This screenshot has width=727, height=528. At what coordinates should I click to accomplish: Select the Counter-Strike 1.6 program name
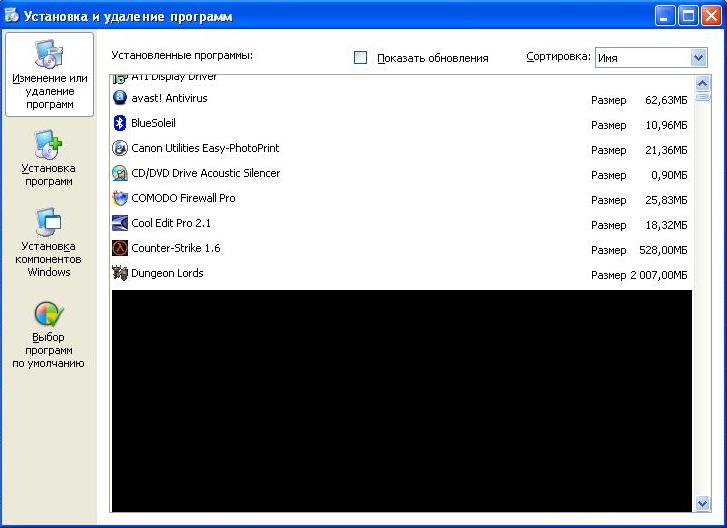coord(176,248)
